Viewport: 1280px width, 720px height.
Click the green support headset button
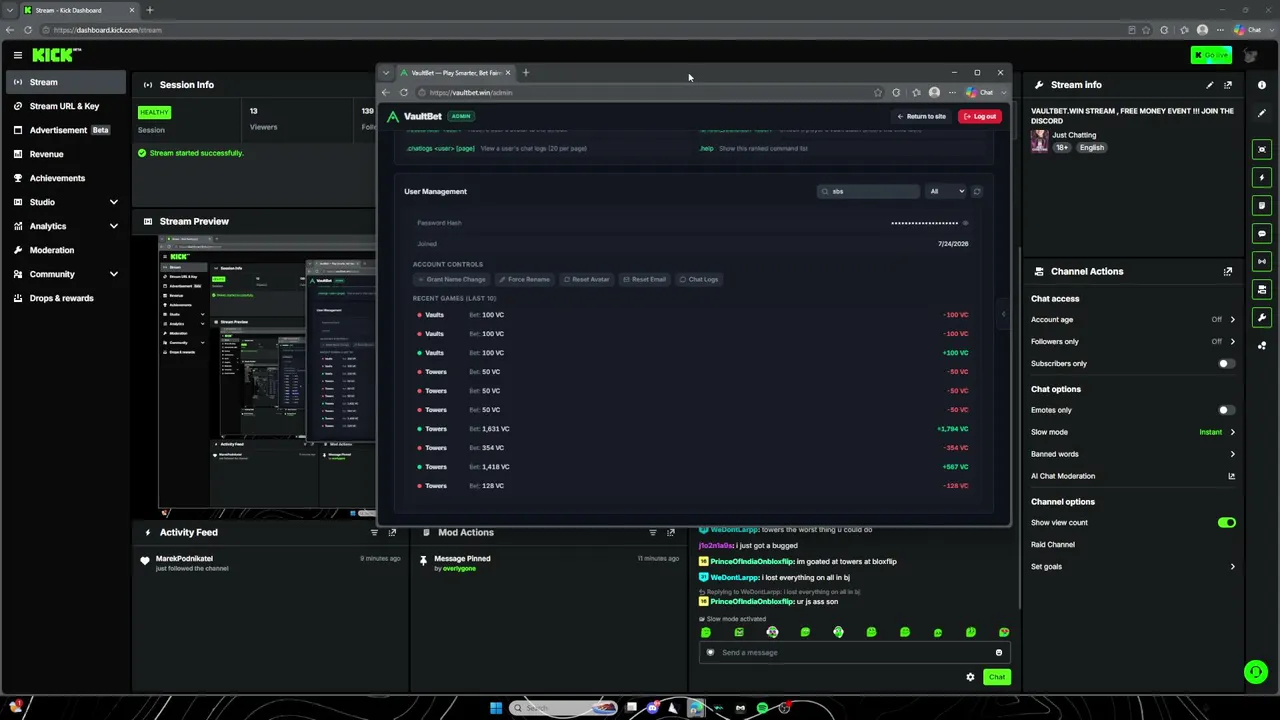click(1256, 672)
